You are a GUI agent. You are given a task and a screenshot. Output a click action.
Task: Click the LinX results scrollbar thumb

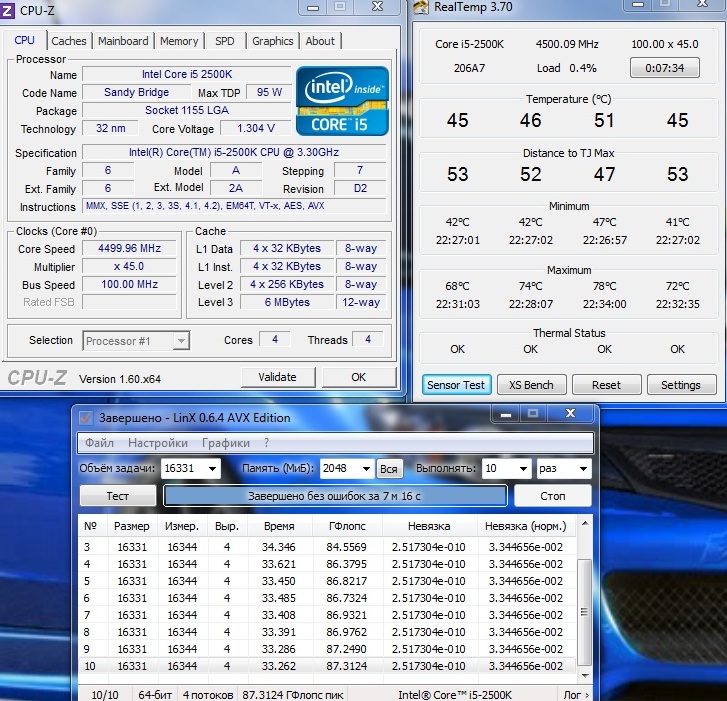tap(584, 612)
